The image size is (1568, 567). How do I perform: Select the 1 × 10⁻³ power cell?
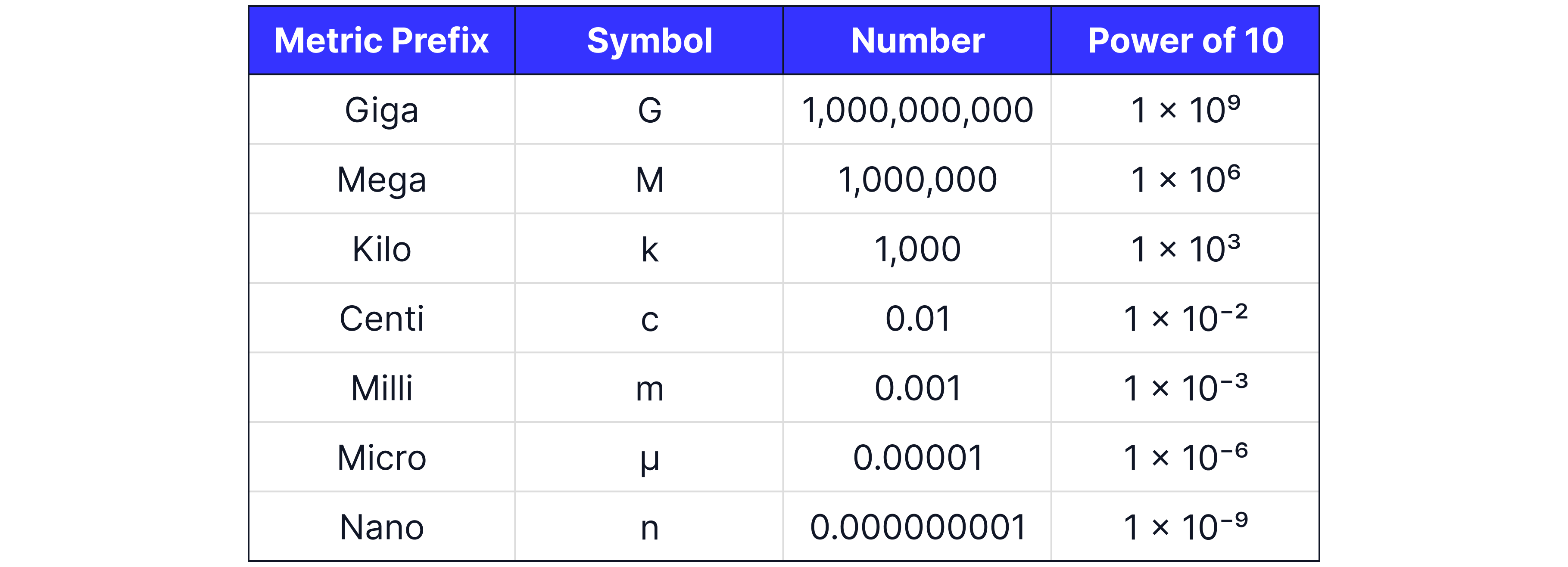tap(1185, 388)
